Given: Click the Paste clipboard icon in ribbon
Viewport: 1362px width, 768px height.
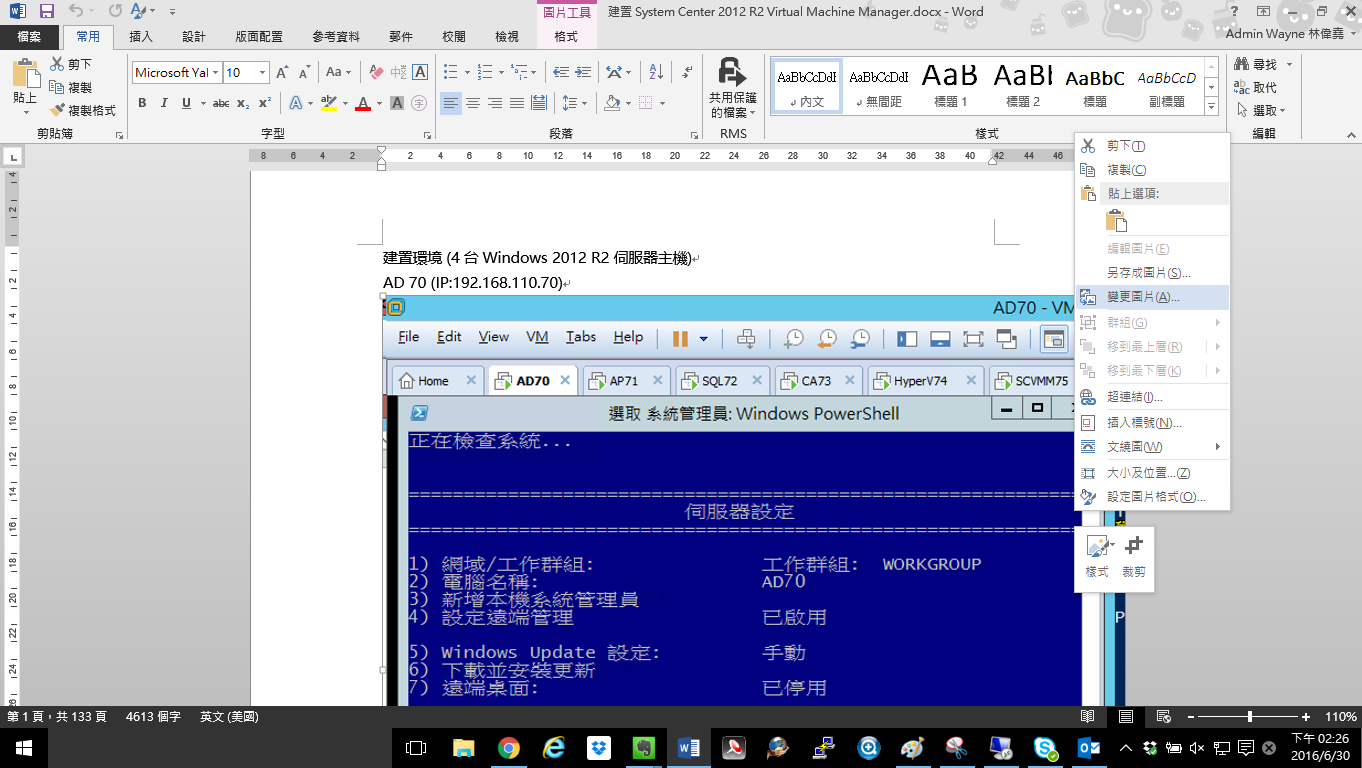Looking at the screenshot, I should click(x=25, y=75).
